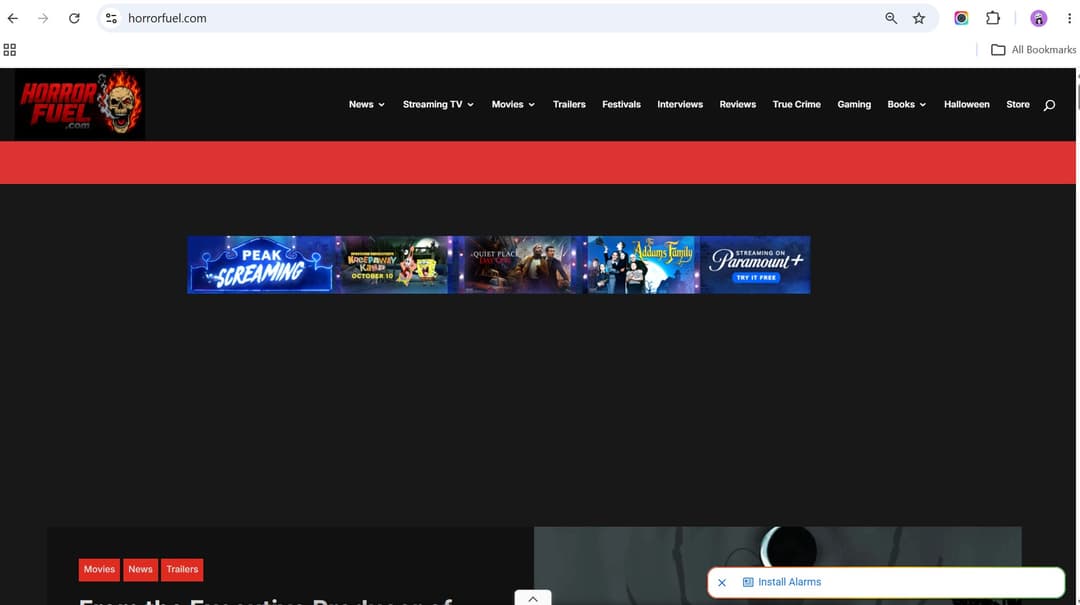Click the Addams Family banner image
The width and height of the screenshot is (1080, 605).
pyautogui.click(x=643, y=265)
